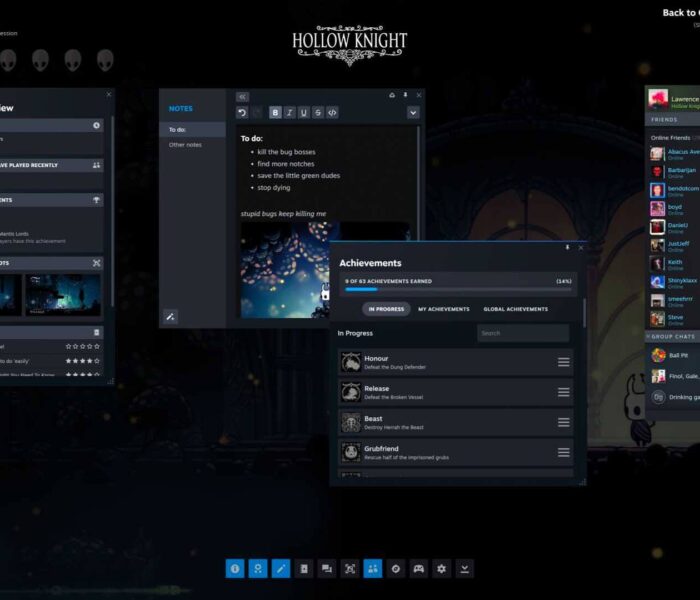Click the Friends section header
Screen dimensions: 700x600
pyautogui.click(x=673, y=120)
